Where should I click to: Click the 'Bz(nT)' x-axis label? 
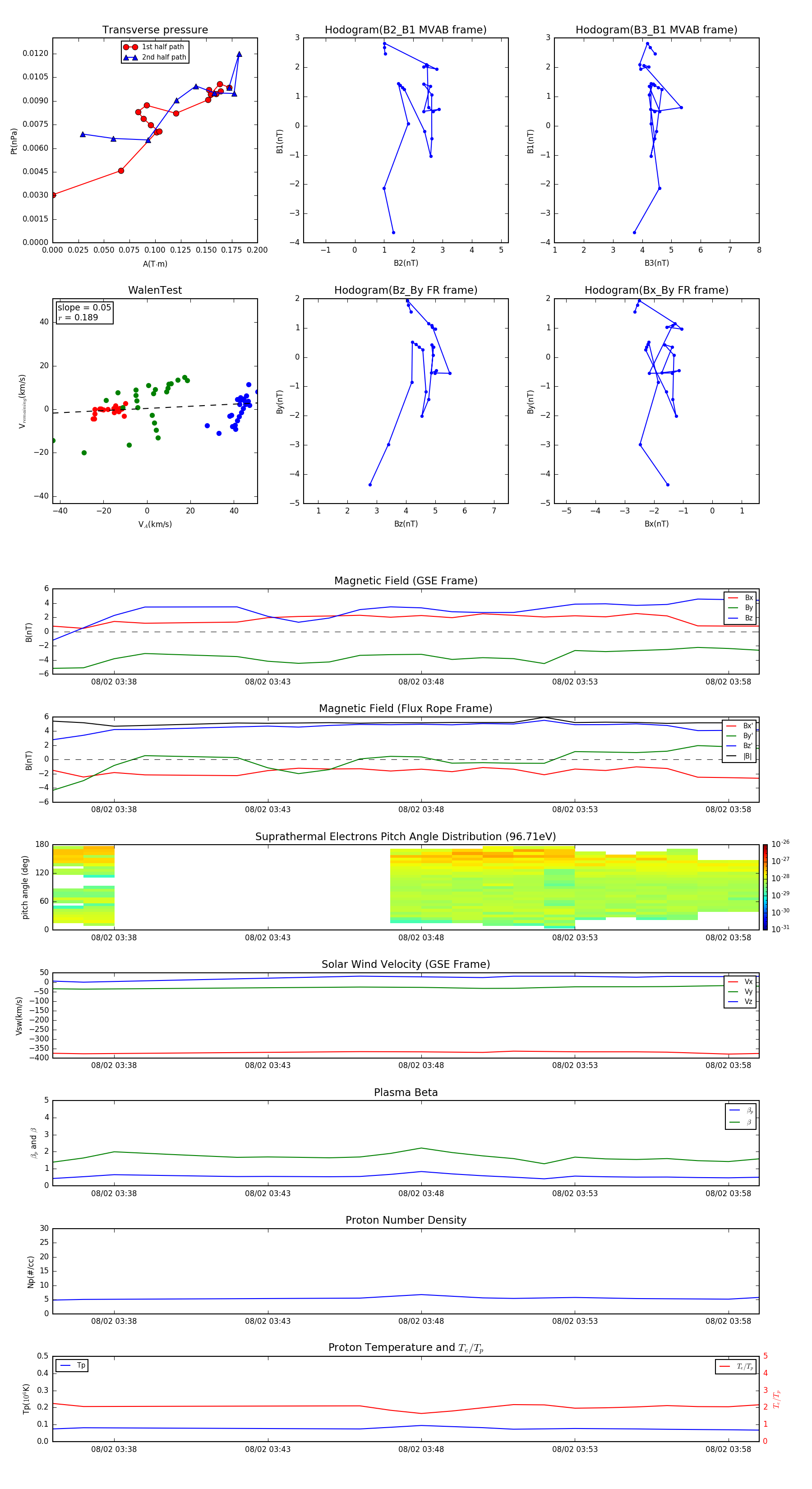(406, 524)
